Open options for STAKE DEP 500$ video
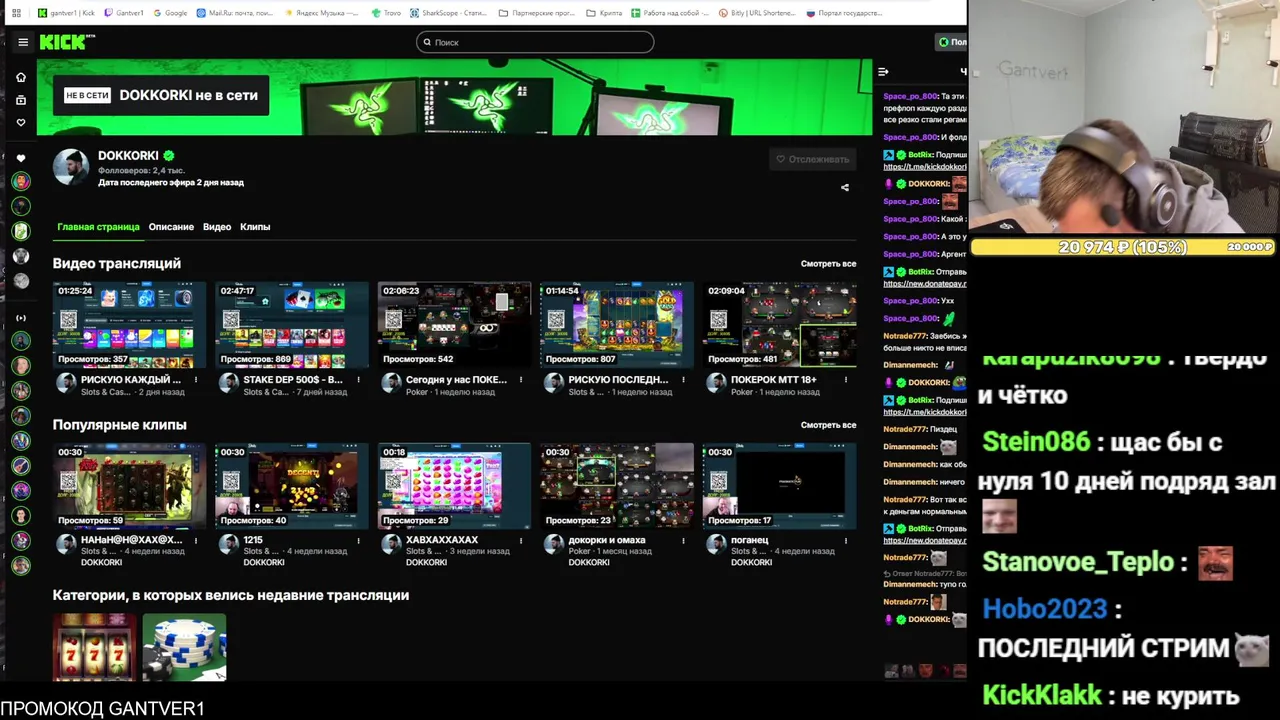This screenshot has width=1280, height=720. (x=358, y=380)
